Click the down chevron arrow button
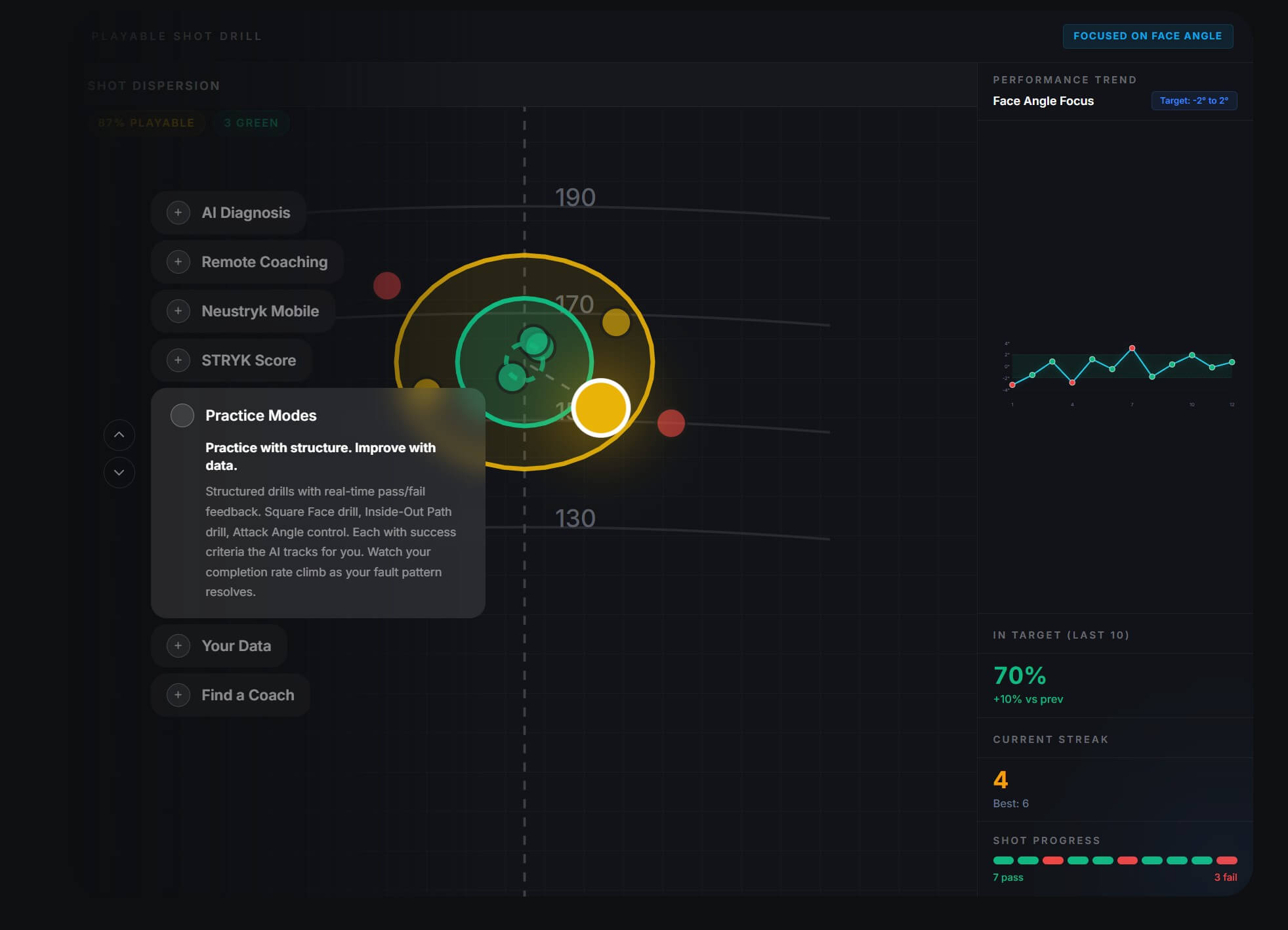The height and width of the screenshot is (930, 1288). point(119,473)
